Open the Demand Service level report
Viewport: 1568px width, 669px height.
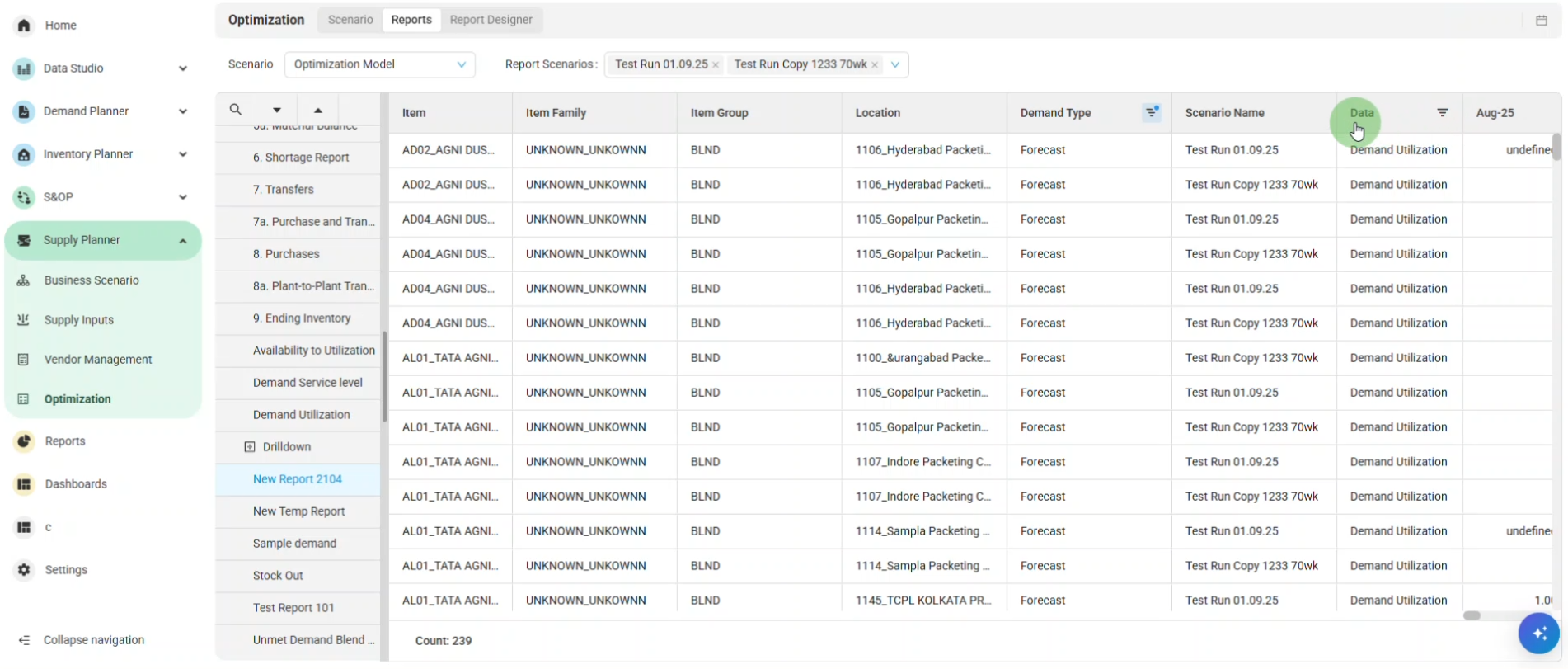pos(307,383)
